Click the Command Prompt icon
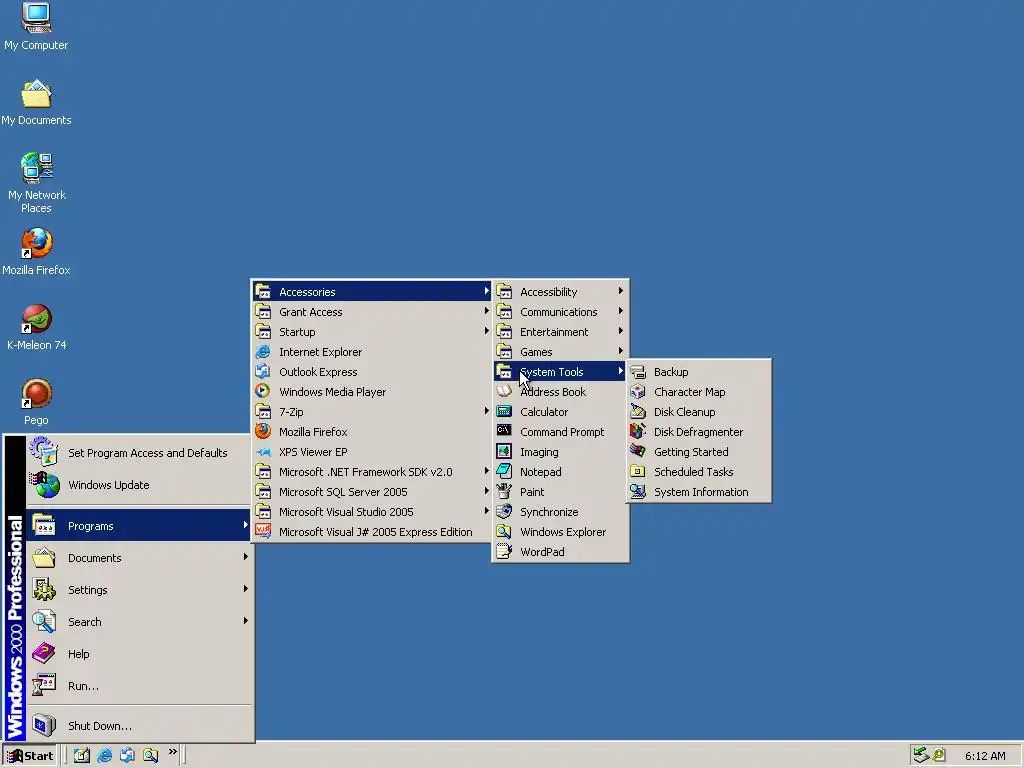 click(504, 431)
